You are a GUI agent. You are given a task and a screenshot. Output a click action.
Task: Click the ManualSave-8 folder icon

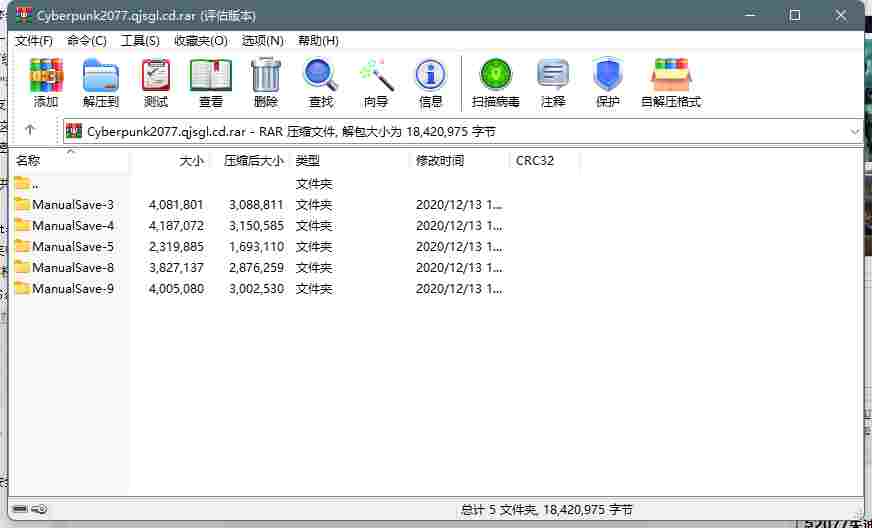pyautogui.click(x=22, y=267)
